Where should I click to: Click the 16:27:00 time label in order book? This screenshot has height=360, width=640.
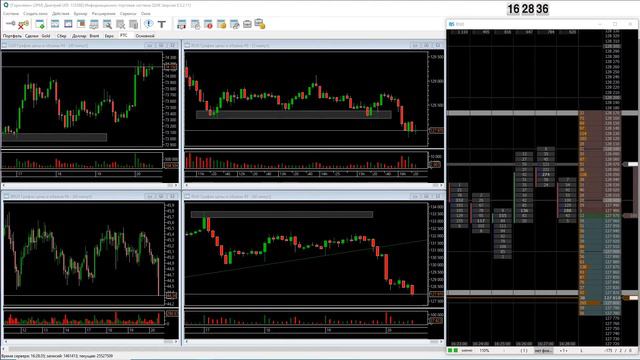[545, 344]
